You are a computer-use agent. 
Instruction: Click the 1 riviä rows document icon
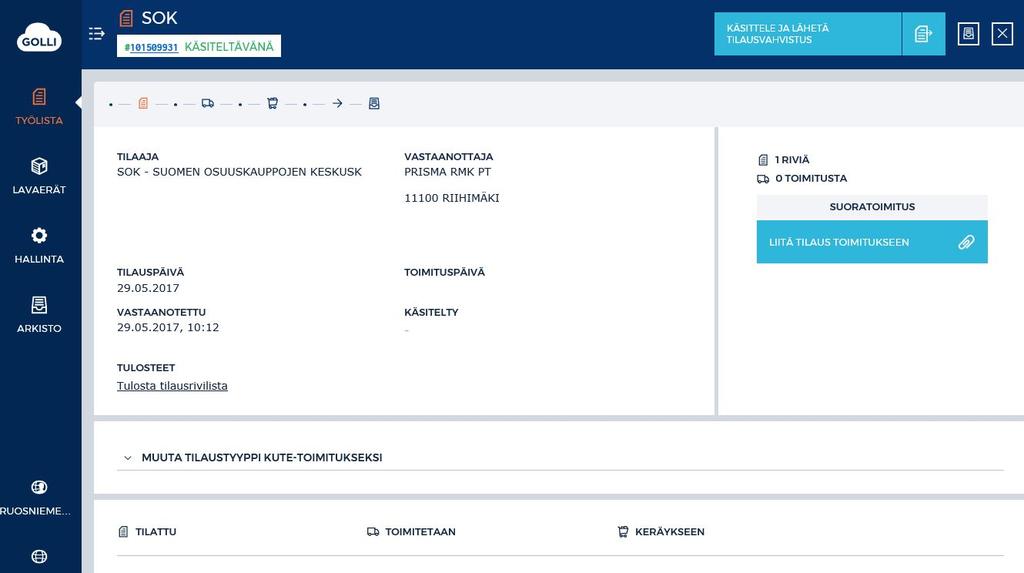(x=763, y=159)
